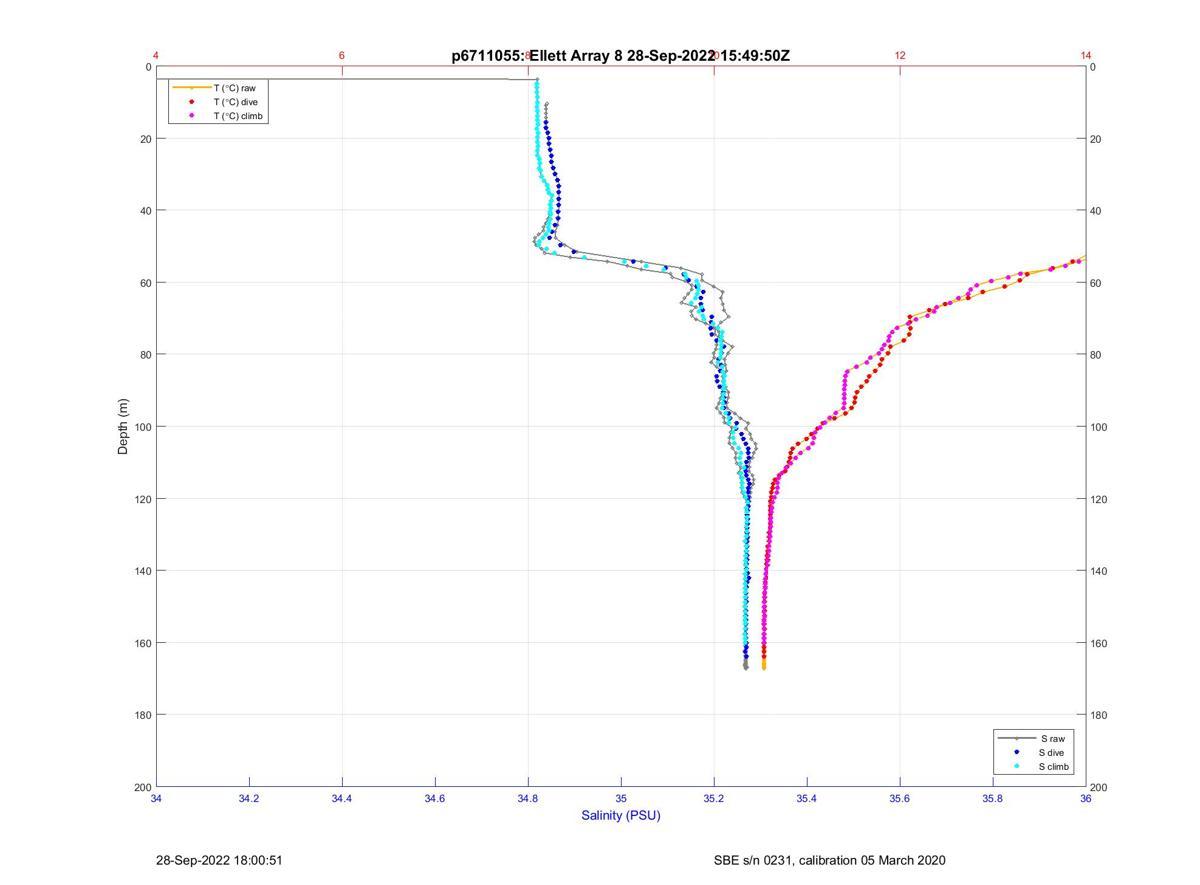
Task: Click the salinity tick label '35.6'
Action: click(x=900, y=798)
